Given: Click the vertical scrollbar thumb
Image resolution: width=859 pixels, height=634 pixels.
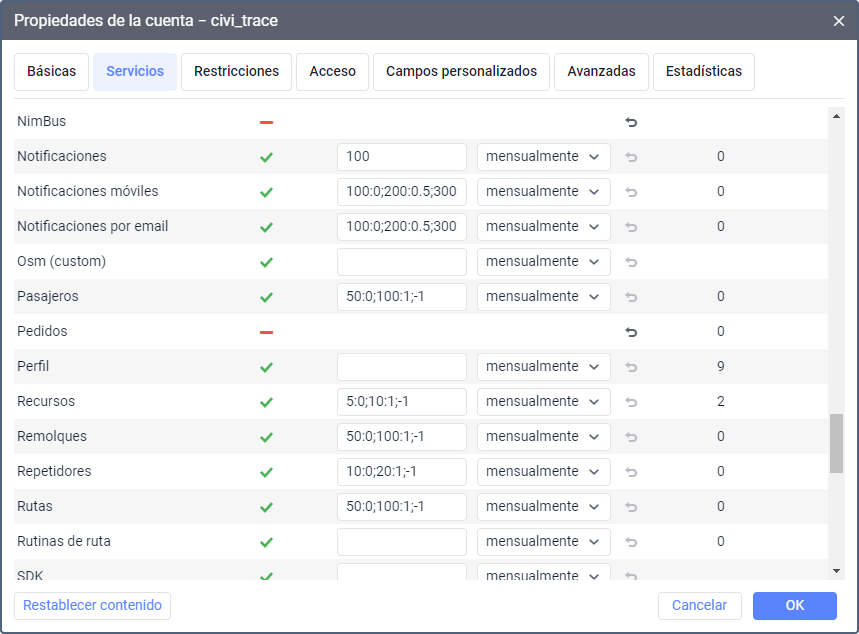Looking at the screenshot, I should pos(836,443).
